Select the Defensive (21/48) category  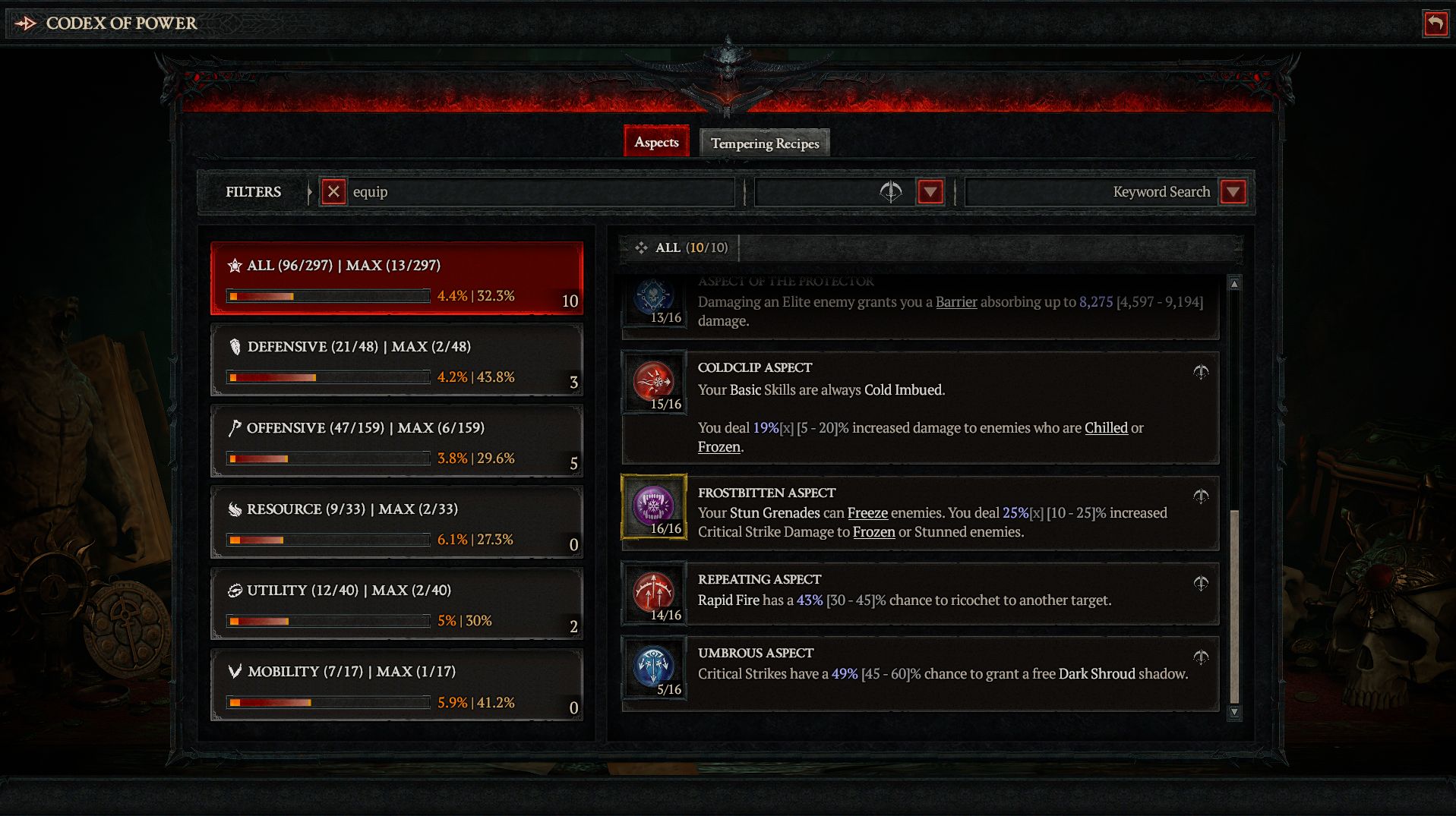pos(396,361)
